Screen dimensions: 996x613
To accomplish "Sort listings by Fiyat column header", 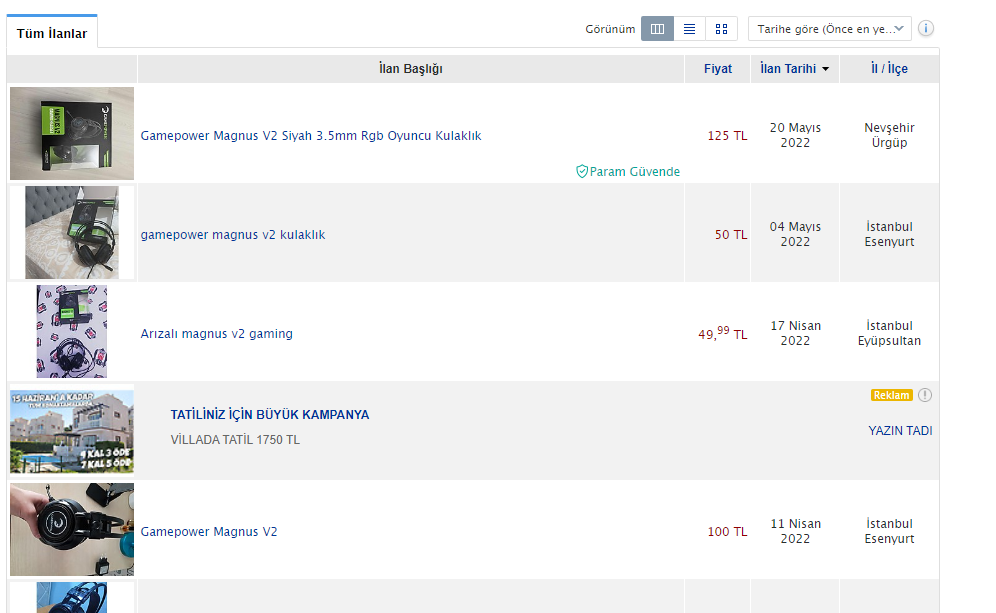I will pos(717,69).
